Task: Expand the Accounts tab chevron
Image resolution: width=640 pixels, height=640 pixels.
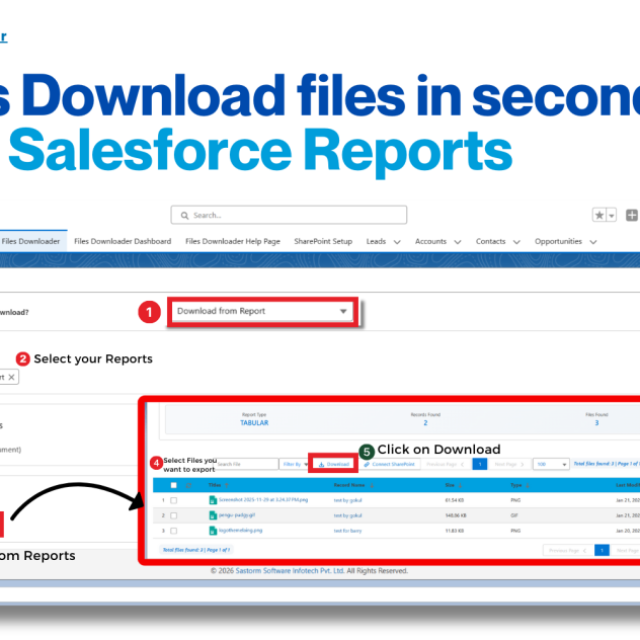Action: tap(458, 242)
